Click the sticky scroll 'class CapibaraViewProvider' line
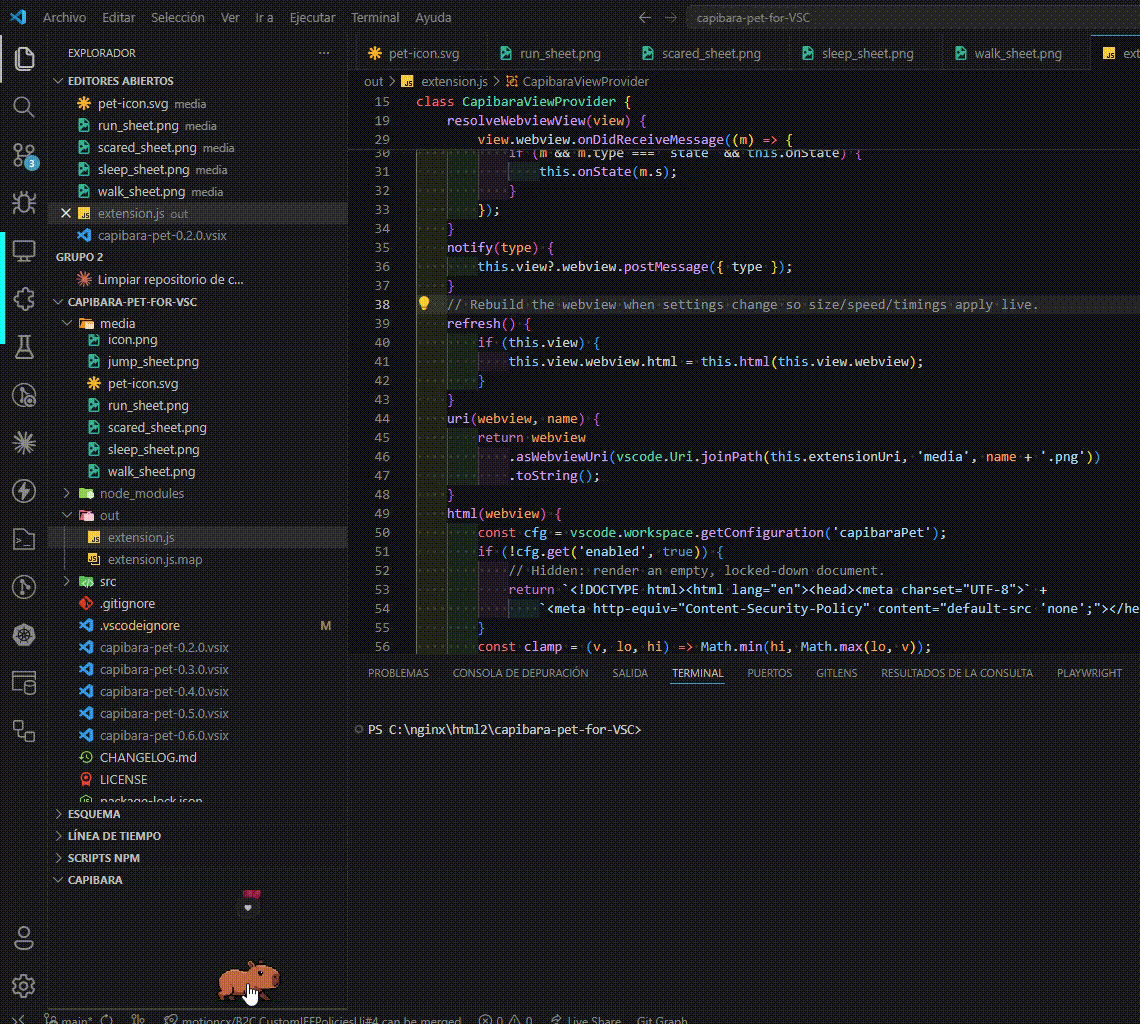1140x1024 pixels. 523,102
